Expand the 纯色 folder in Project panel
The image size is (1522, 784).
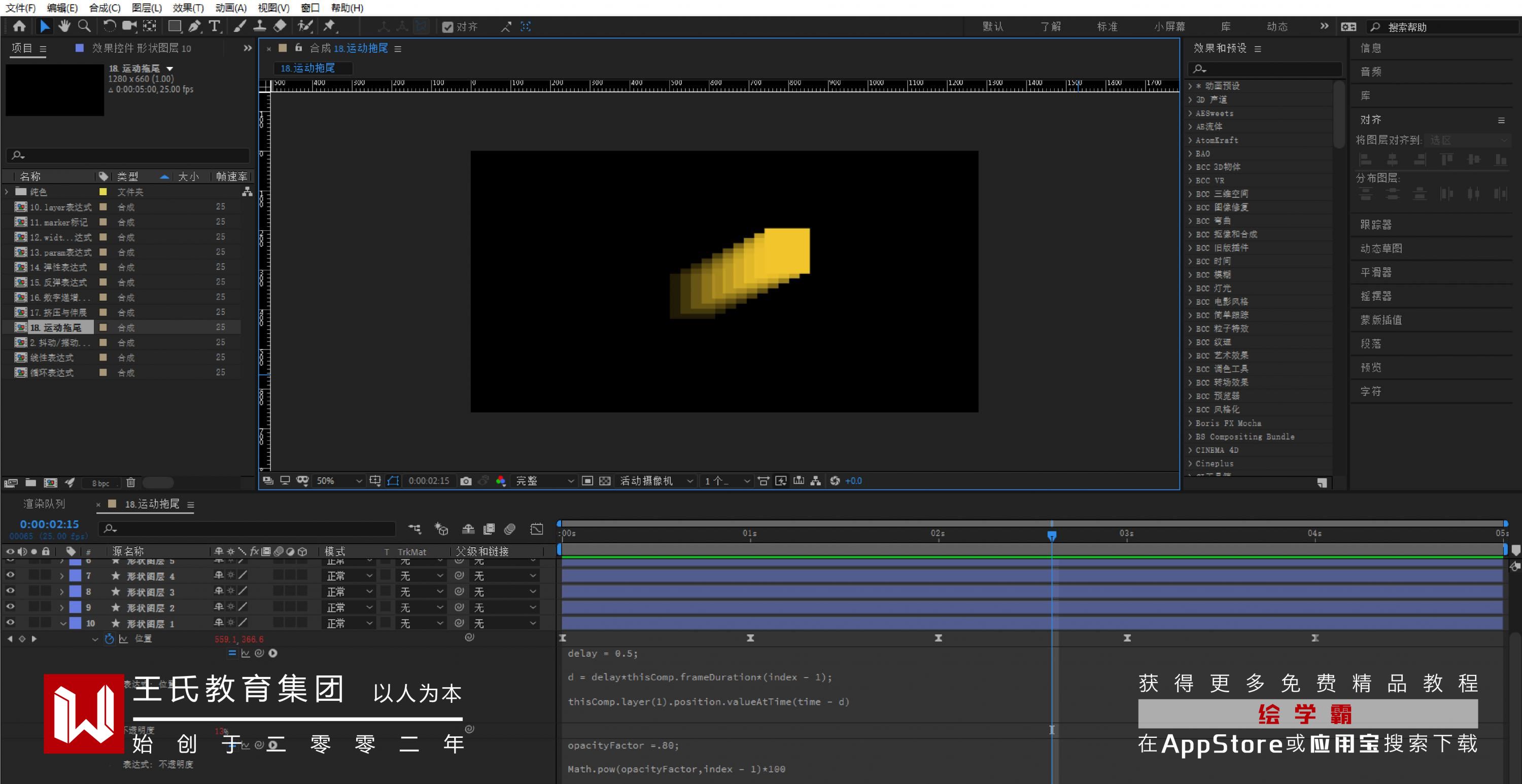[x=7, y=191]
